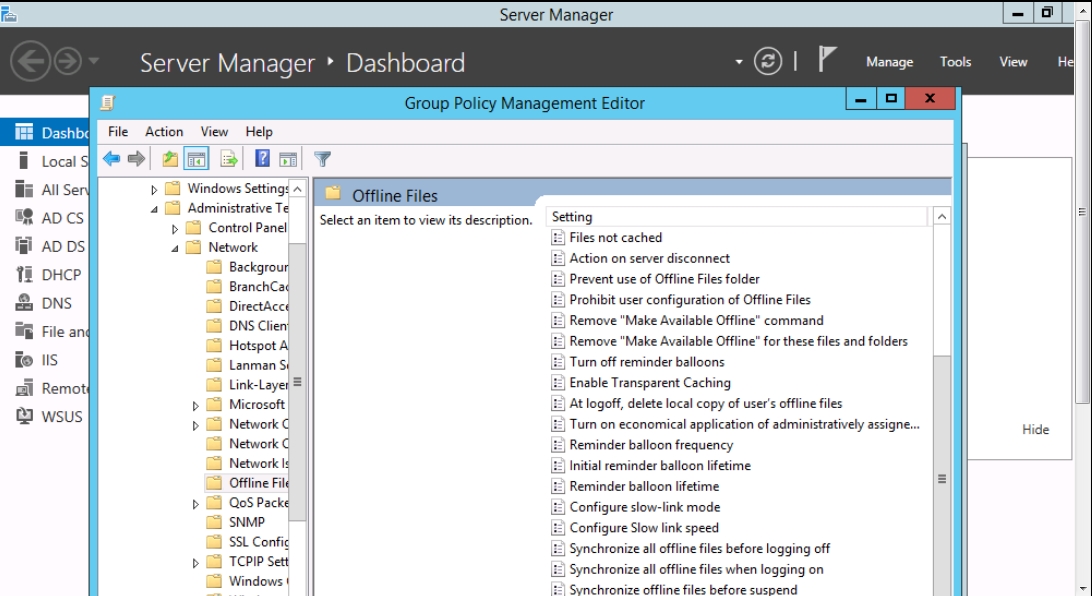The image size is (1092, 596).
Task: Select Configure slow-link mode setting
Action: click(x=645, y=508)
